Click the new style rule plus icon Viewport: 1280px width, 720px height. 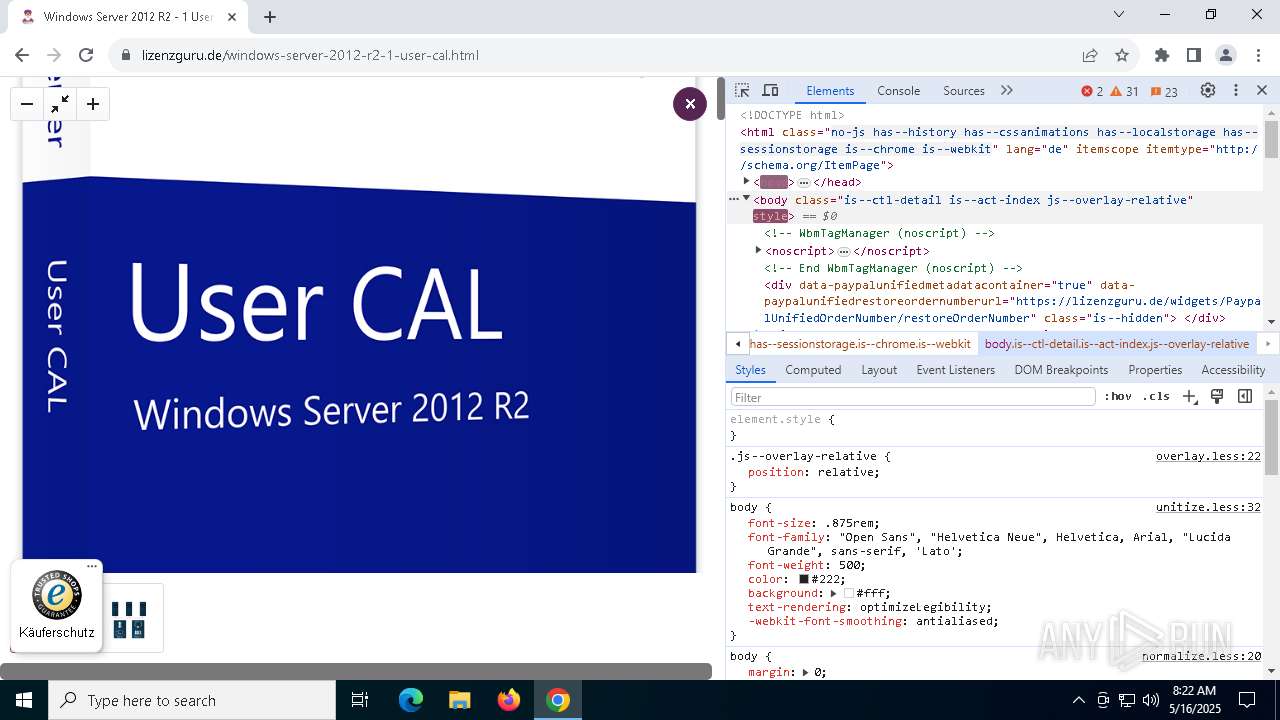point(1189,396)
